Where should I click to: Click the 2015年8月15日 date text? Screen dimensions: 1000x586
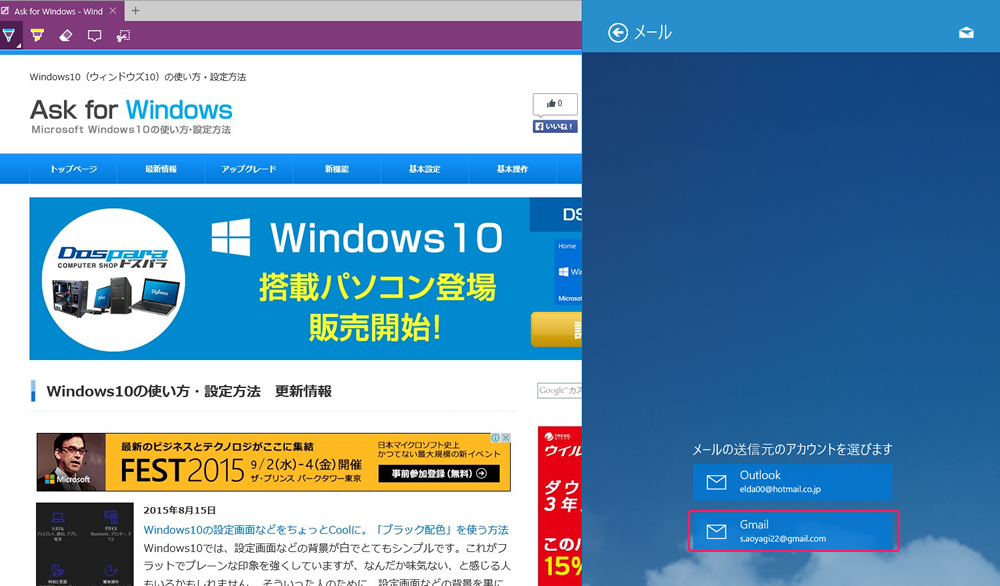tap(180, 510)
